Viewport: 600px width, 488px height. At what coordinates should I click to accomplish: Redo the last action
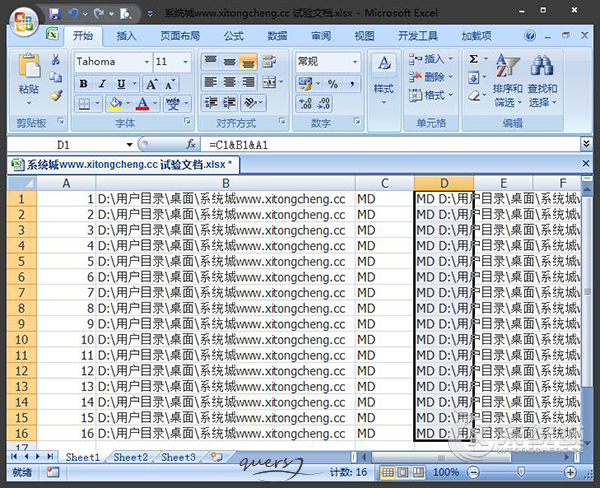(99, 14)
